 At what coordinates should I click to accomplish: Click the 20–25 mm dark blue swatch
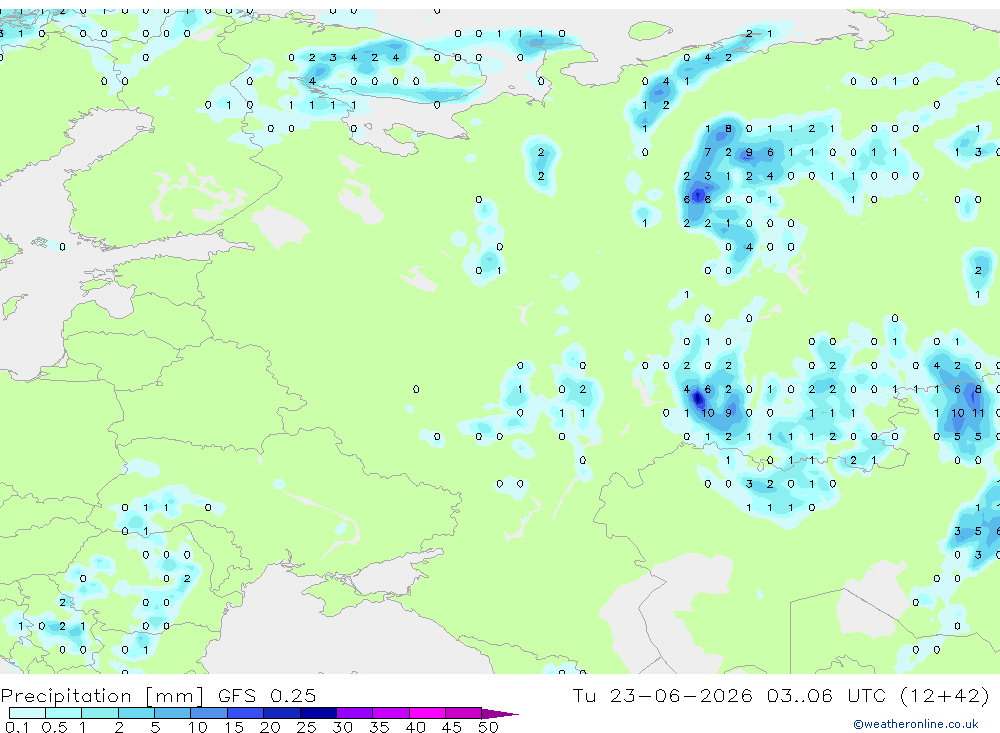tap(281, 713)
